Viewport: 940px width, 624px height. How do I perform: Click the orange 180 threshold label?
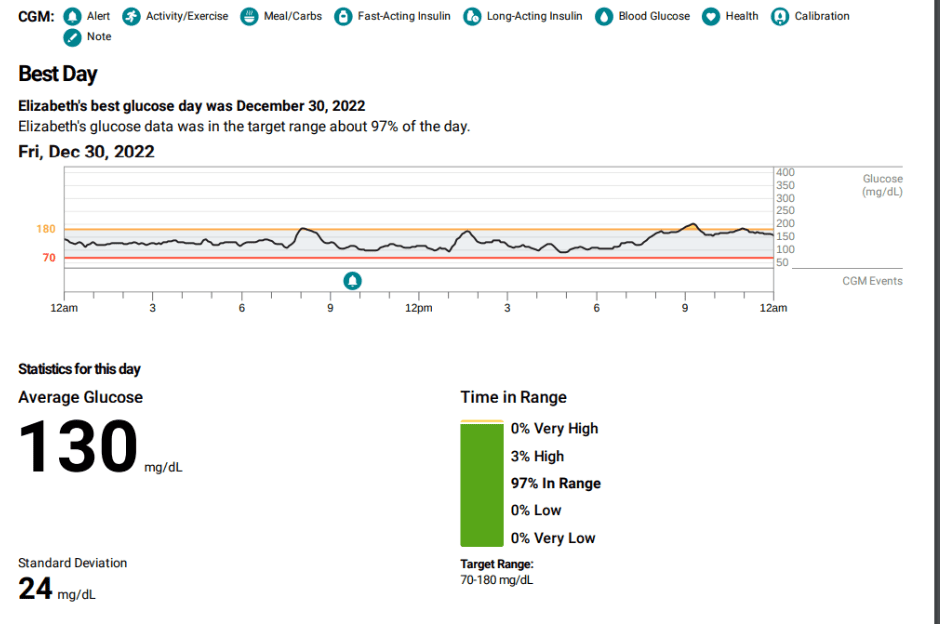(x=46, y=229)
